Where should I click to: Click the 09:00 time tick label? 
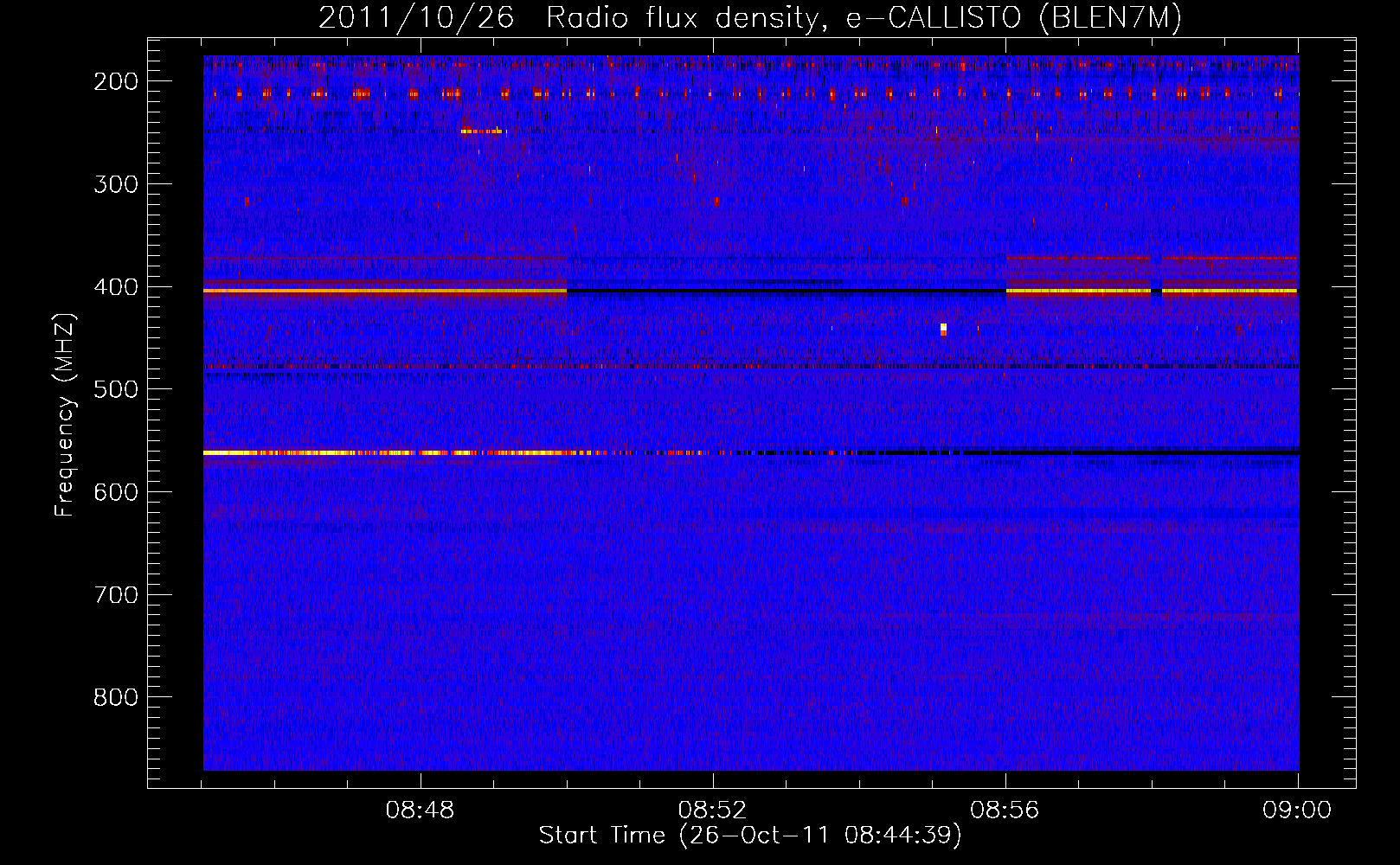coord(1297,811)
